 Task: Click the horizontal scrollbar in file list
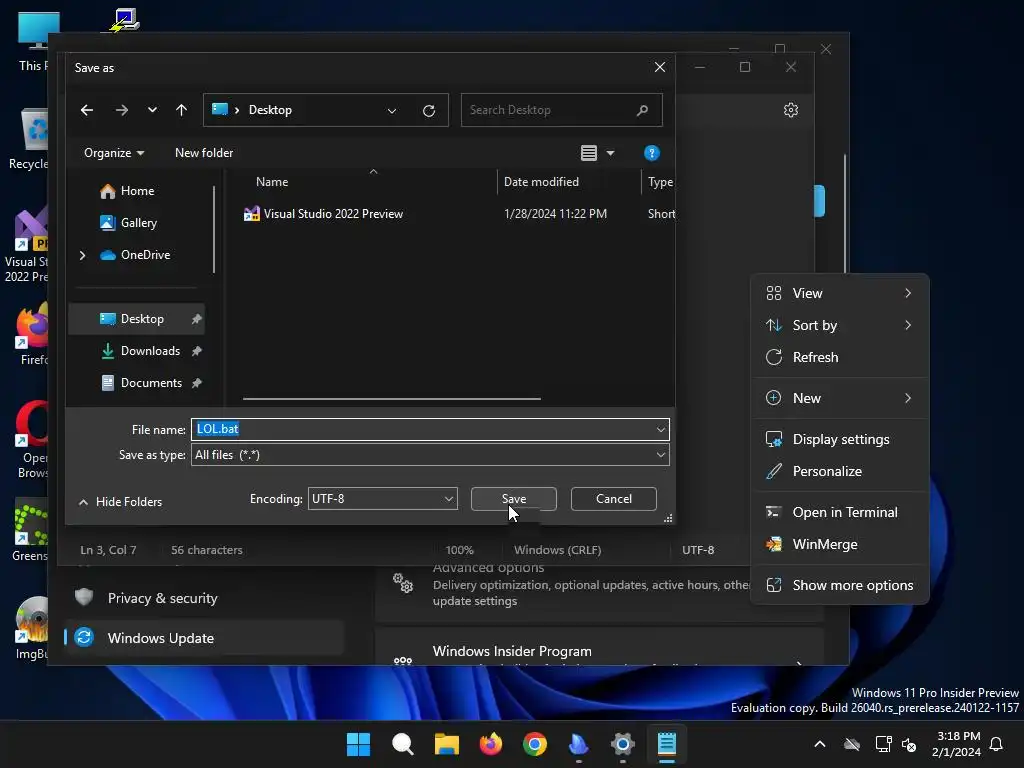click(x=392, y=398)
